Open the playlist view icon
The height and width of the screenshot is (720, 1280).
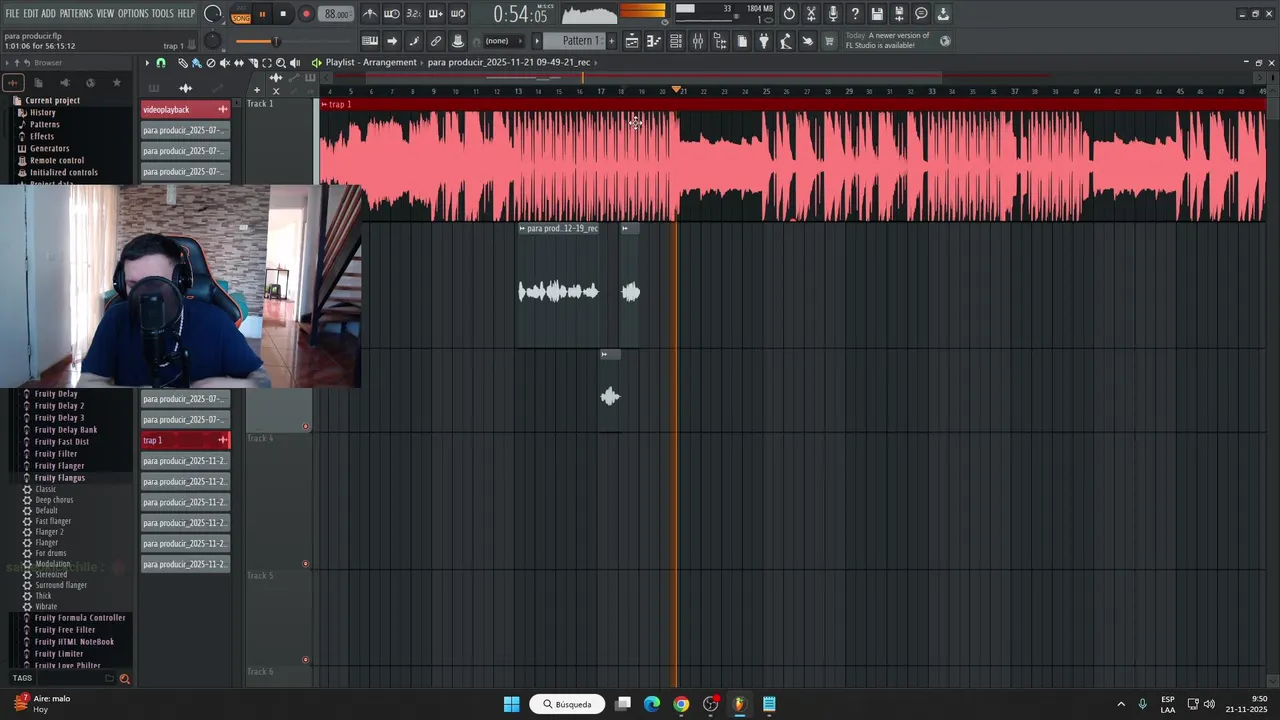point(632,41)
